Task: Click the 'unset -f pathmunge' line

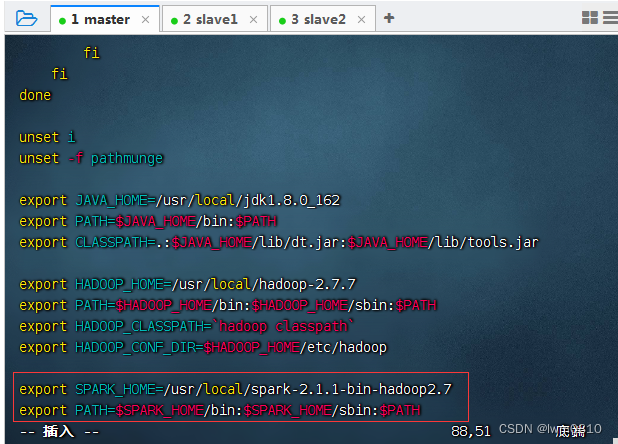Action: click(x=91, y=158)
